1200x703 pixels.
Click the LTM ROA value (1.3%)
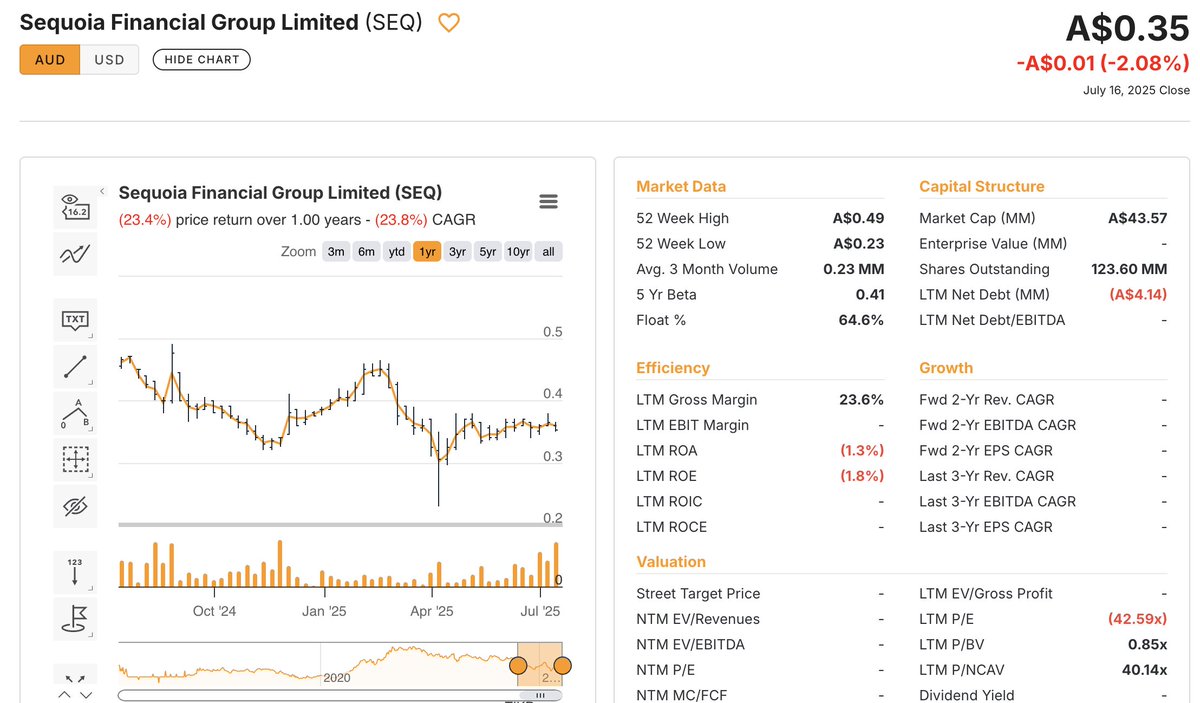pyautogui.click(x=862, y=451)
